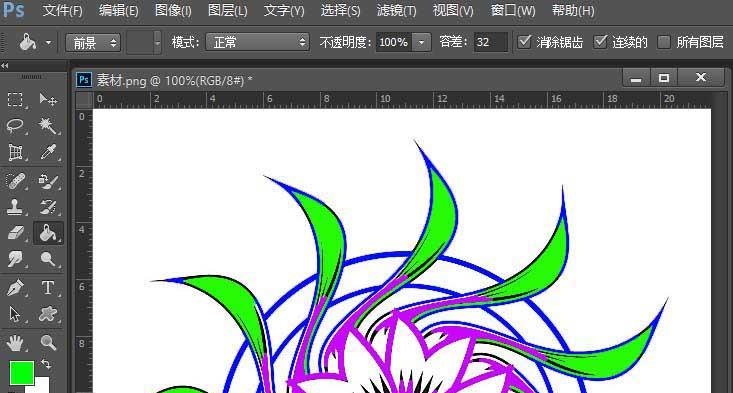Screen dimensions: 733x393
Task: Select the Dodge tool
Action: [x=48, y=258]
